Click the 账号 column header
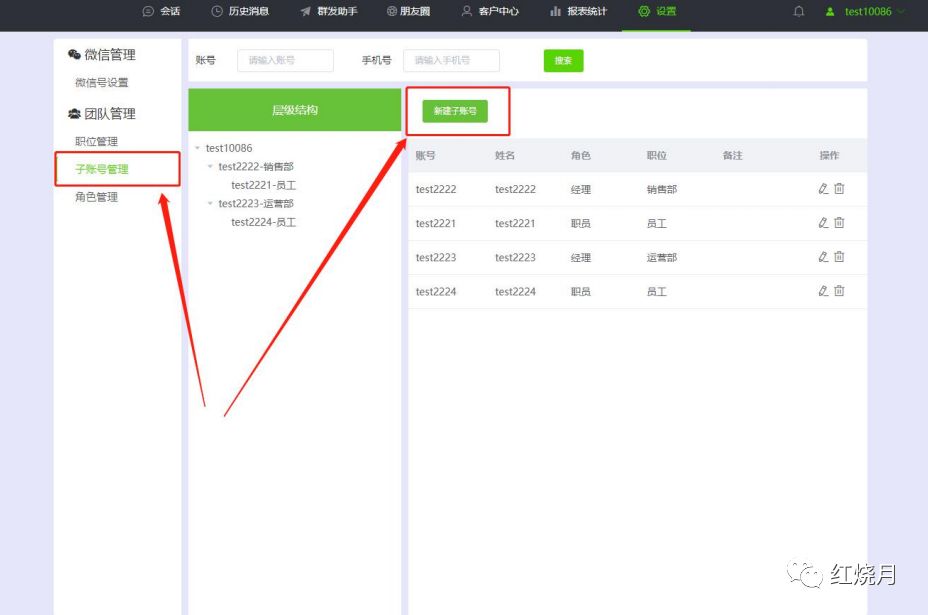 pos(425,155)
